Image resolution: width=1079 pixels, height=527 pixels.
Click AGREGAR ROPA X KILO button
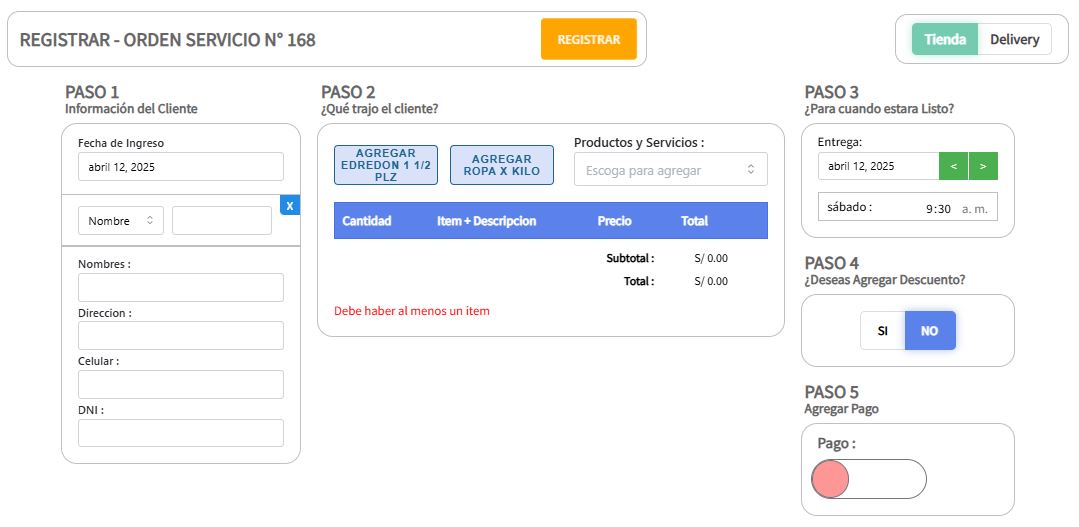(501, 165)
